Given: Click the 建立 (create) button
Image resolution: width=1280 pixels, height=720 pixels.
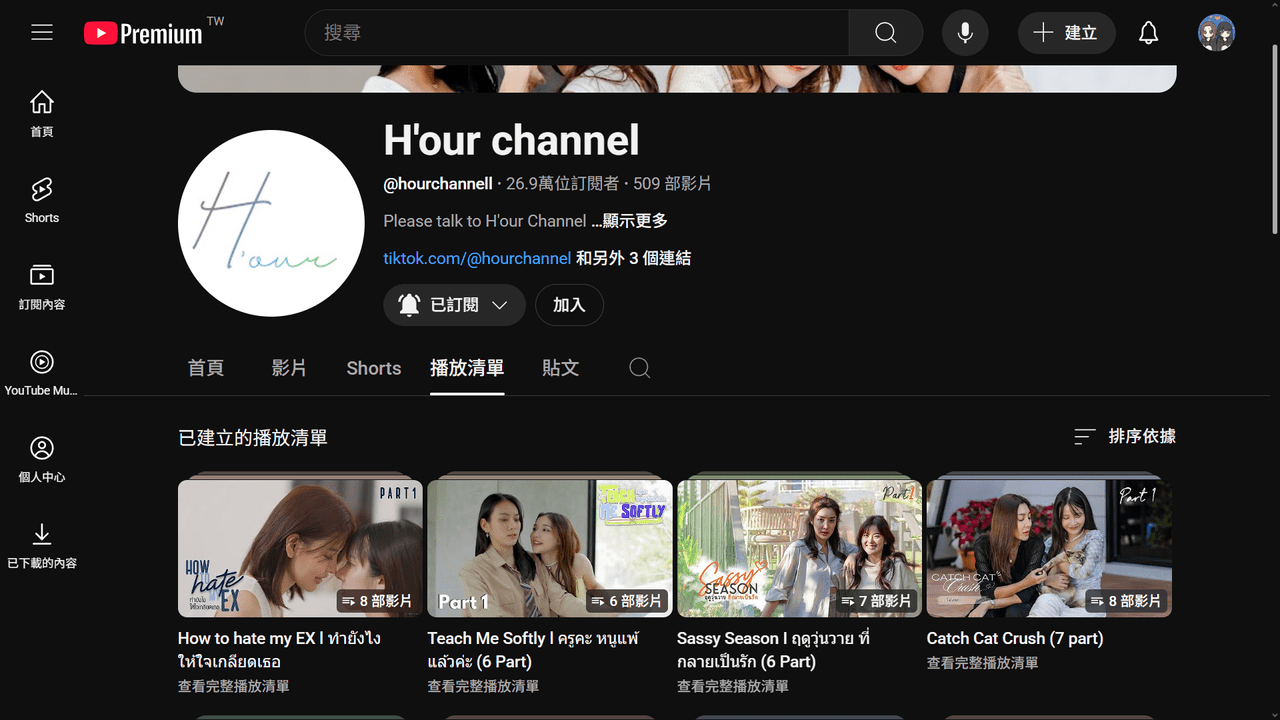Looking at the screenshot, I should pos(1066,32).
